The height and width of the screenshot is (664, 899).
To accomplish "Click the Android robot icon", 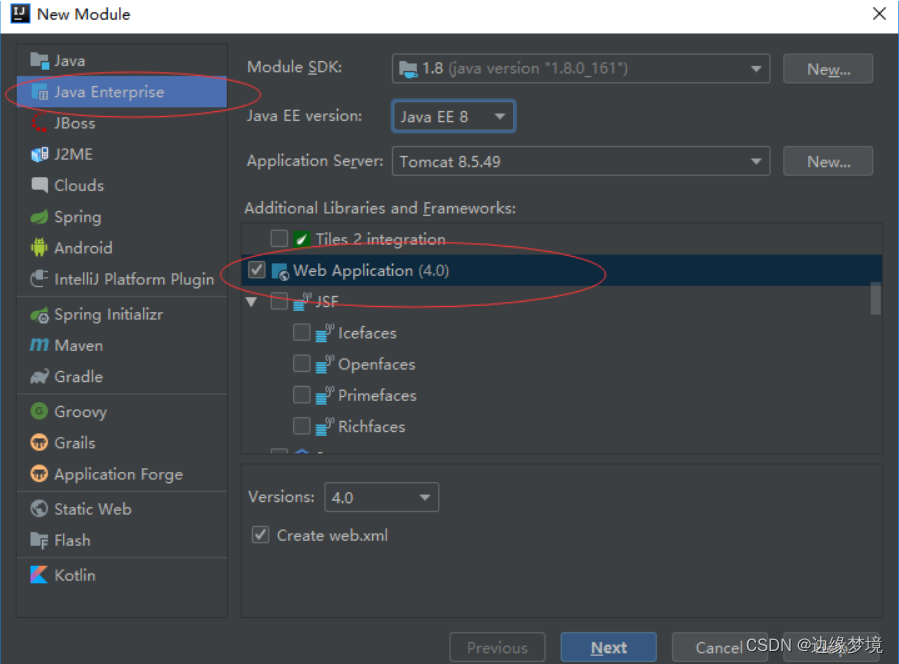I will pyautogui.click(x=39, y=248).
